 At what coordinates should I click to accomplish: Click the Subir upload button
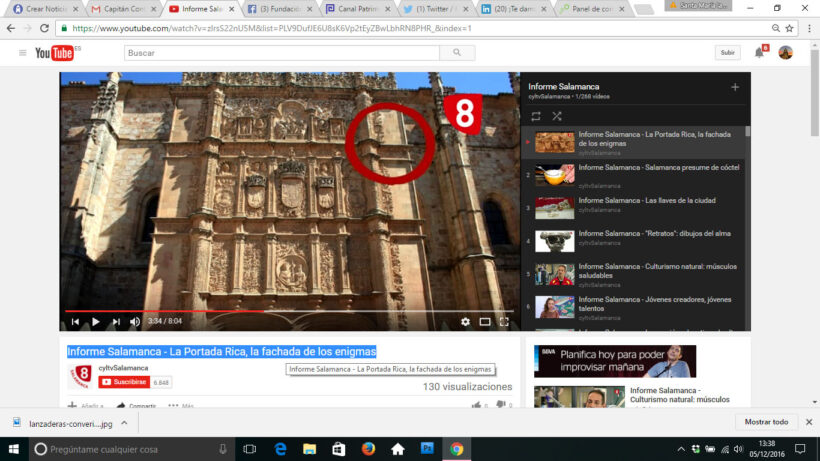[x=727, y=53]
